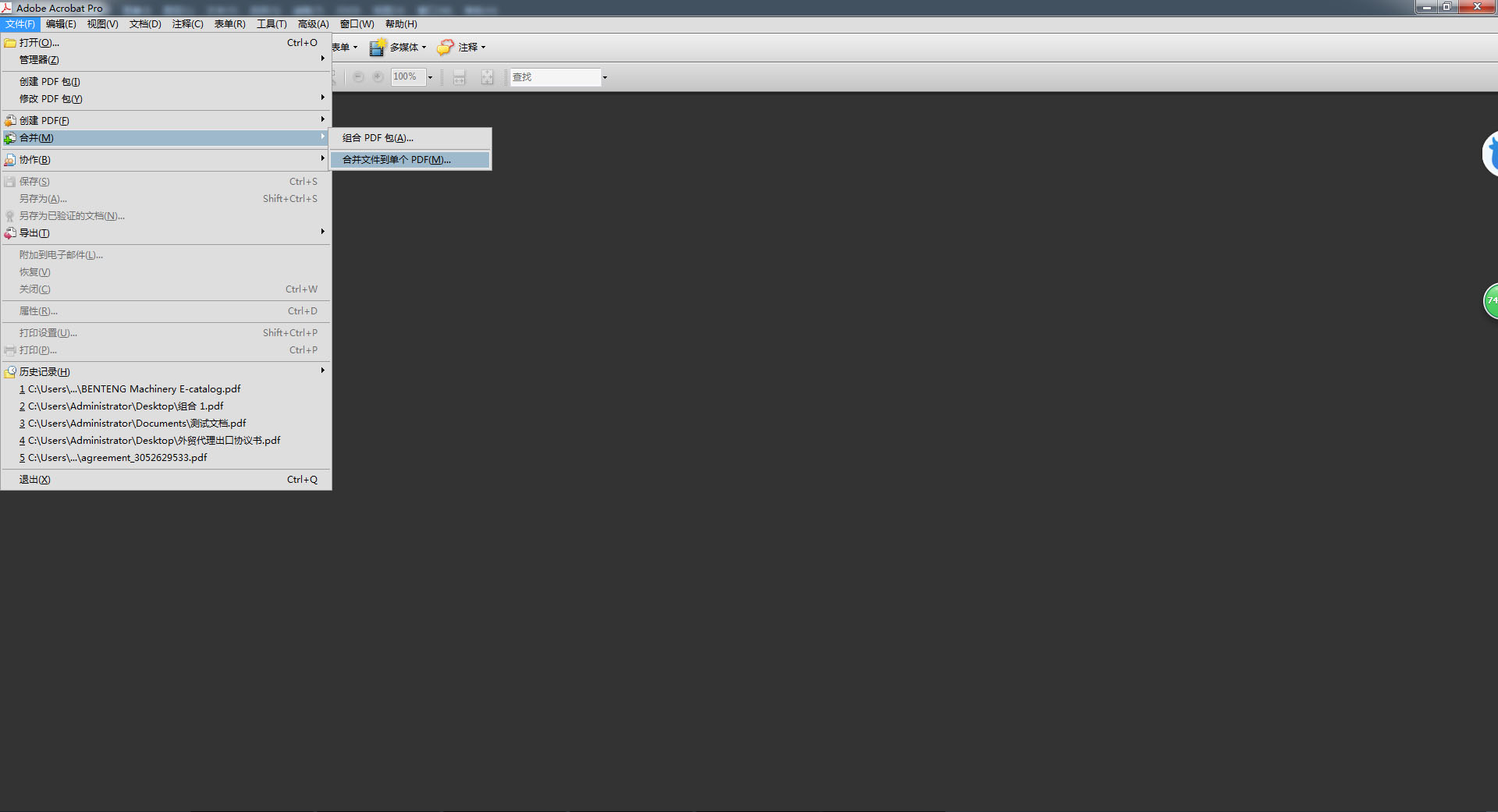Expand the 管理器(Z) submenu
1498x812 pixels.
(x=322, y=59)
